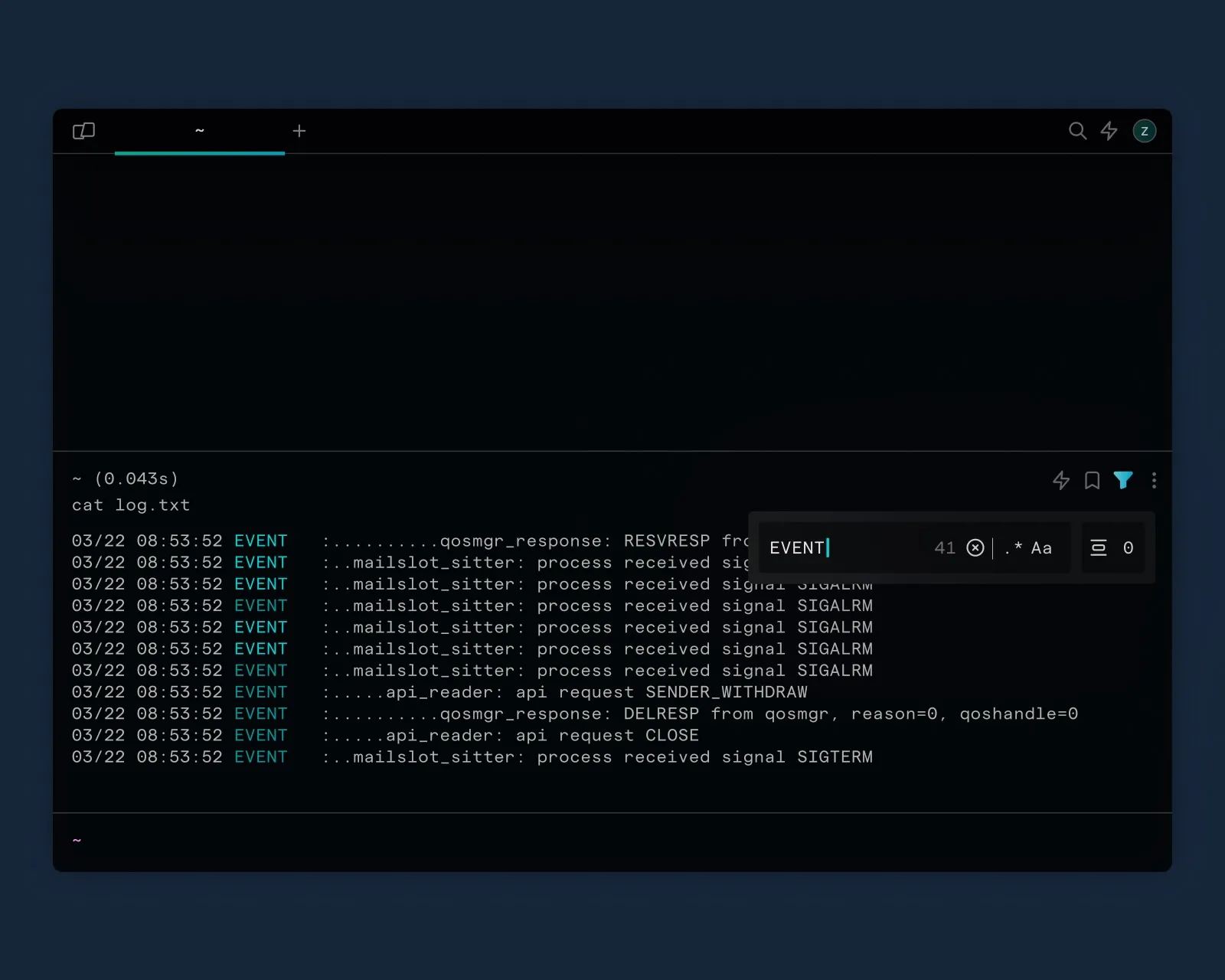Screen dimensions: 1225x980
Task: Switch to the ~ terminal tab
Action: pyautogui.click(x=199, y=130)
